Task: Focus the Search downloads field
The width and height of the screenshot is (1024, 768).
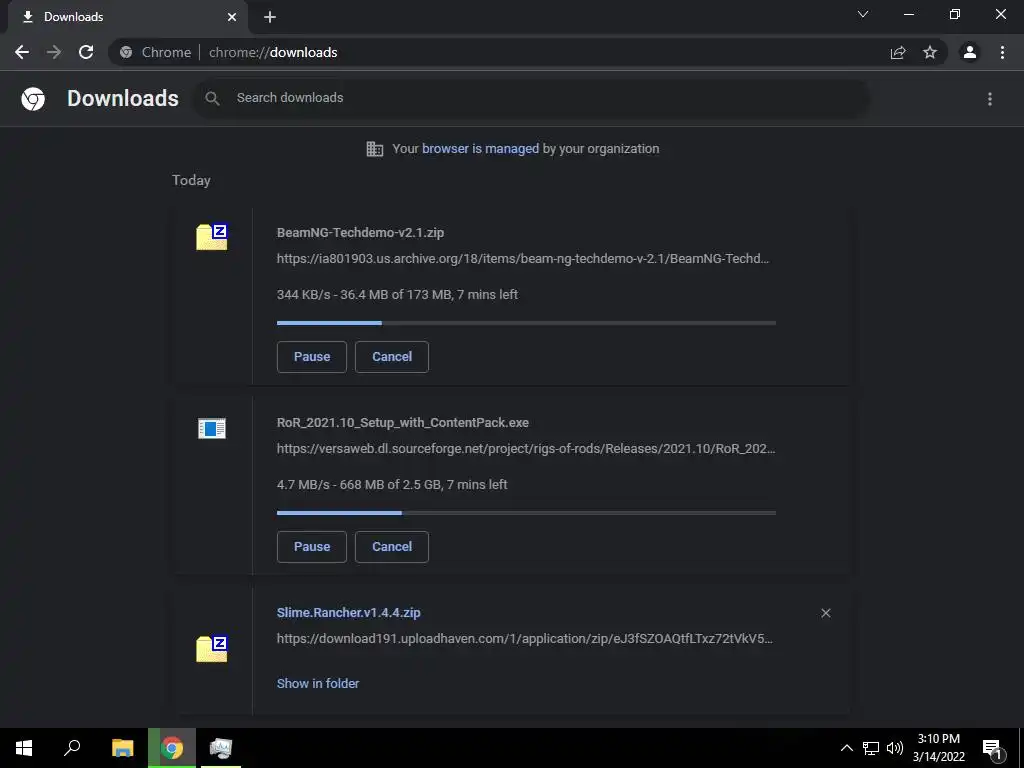Action: click(x=531, y=98)
